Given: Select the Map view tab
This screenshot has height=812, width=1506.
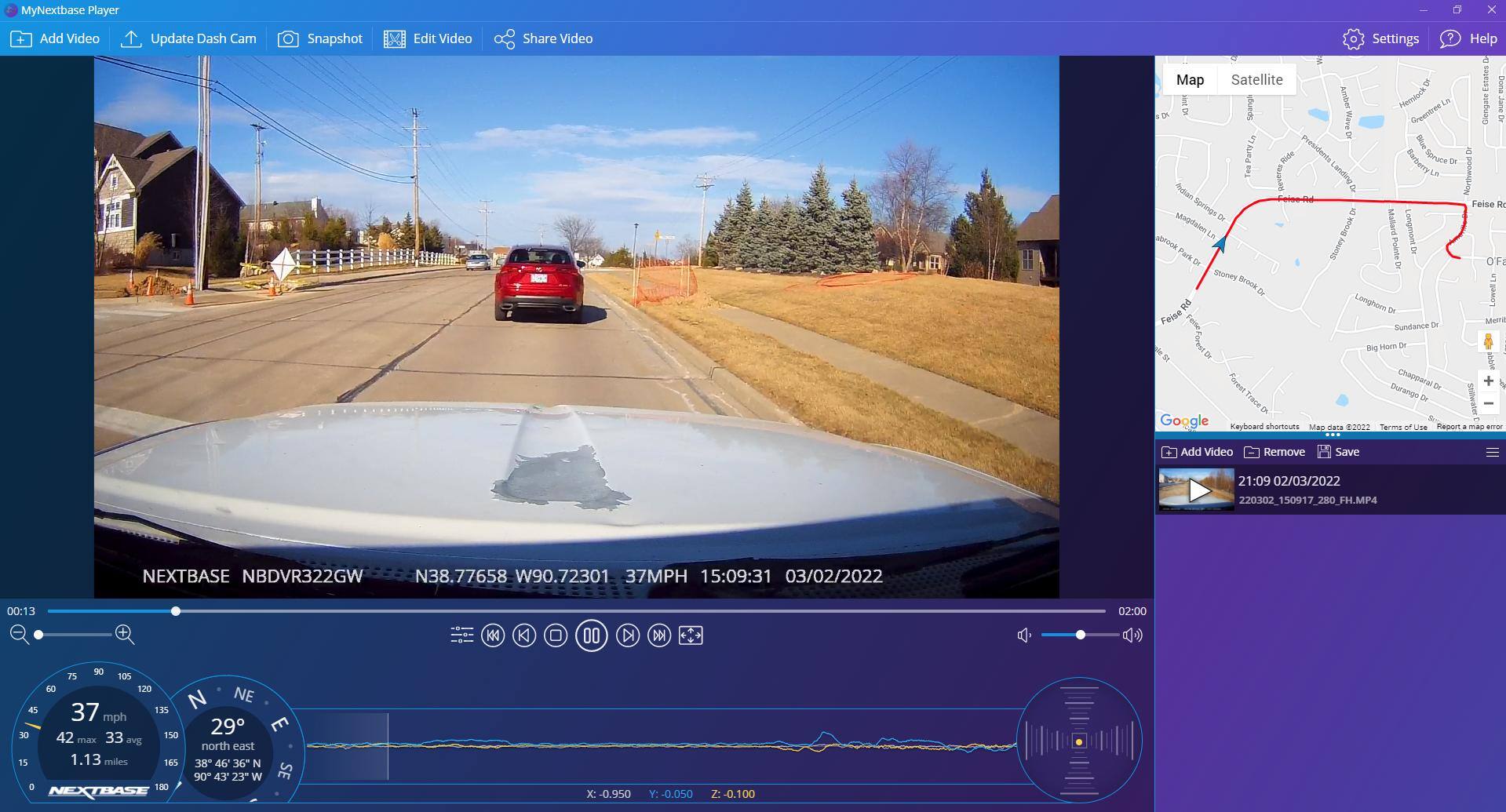Looking at the screenshot, I should click(1190, 80).
